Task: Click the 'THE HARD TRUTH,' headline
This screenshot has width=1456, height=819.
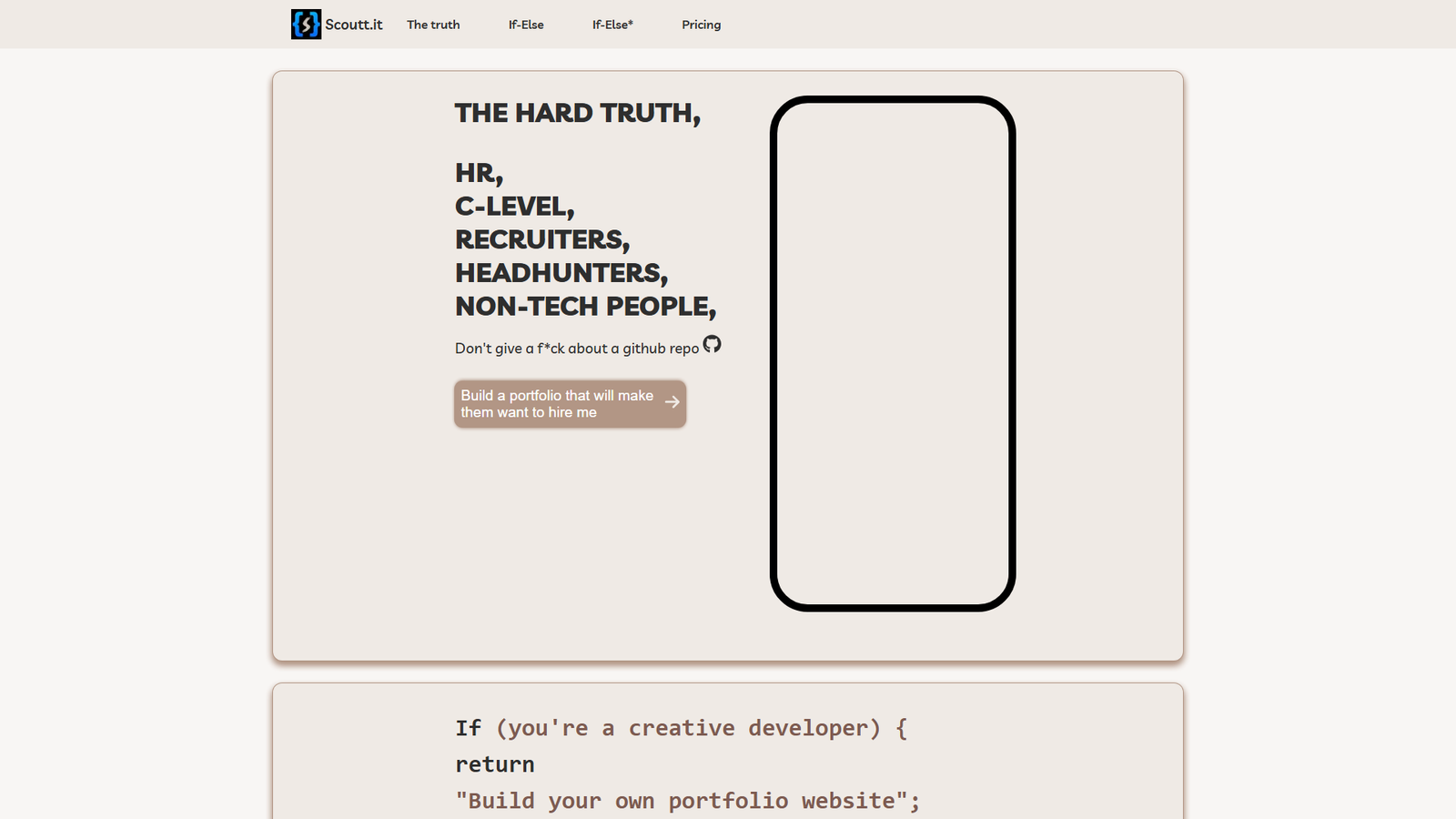Action: (578, 113)
